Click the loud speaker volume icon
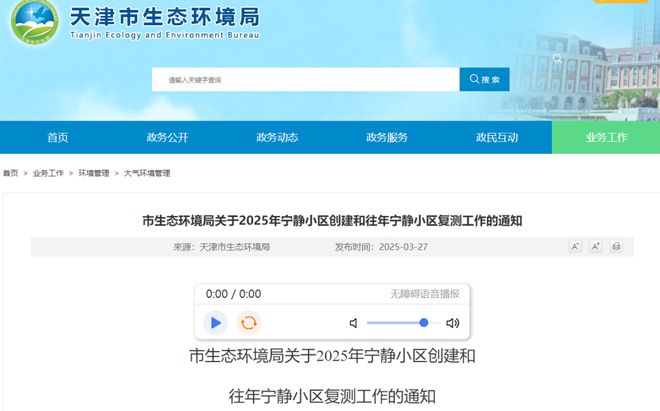 (x=452, y=323)
